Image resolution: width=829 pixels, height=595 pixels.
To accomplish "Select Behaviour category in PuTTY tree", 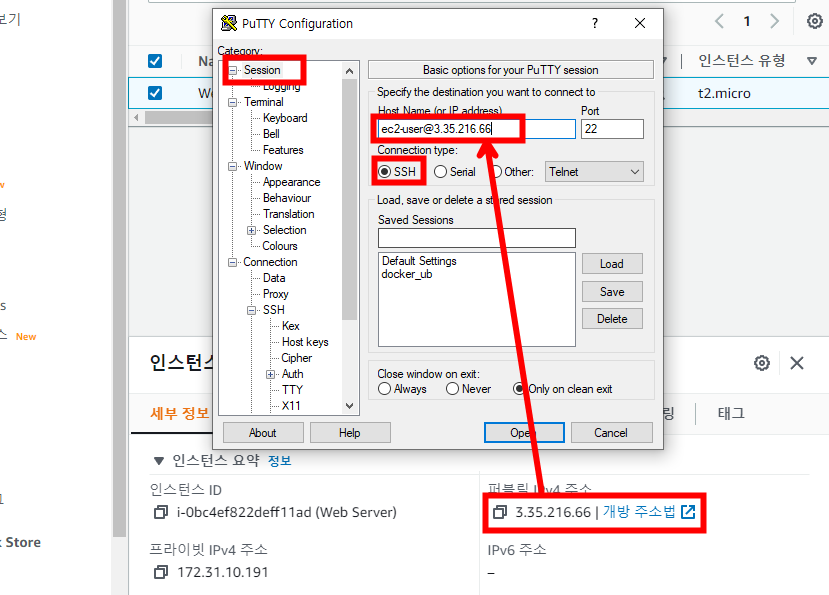I will (287, 198).
